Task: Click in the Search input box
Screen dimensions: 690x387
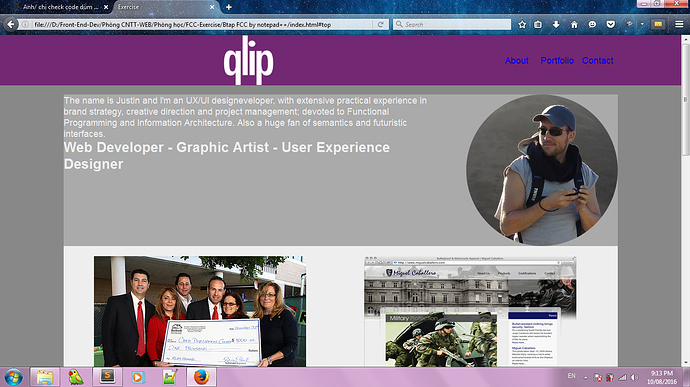Action: point(452,25)
